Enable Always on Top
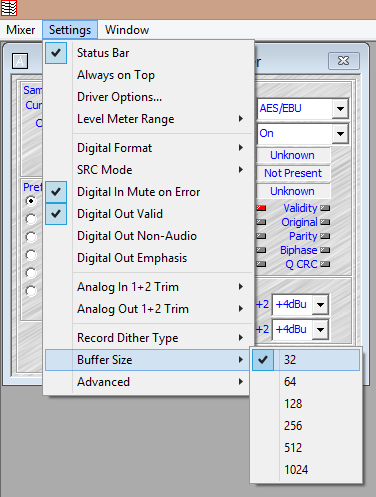 coord(148,75)
